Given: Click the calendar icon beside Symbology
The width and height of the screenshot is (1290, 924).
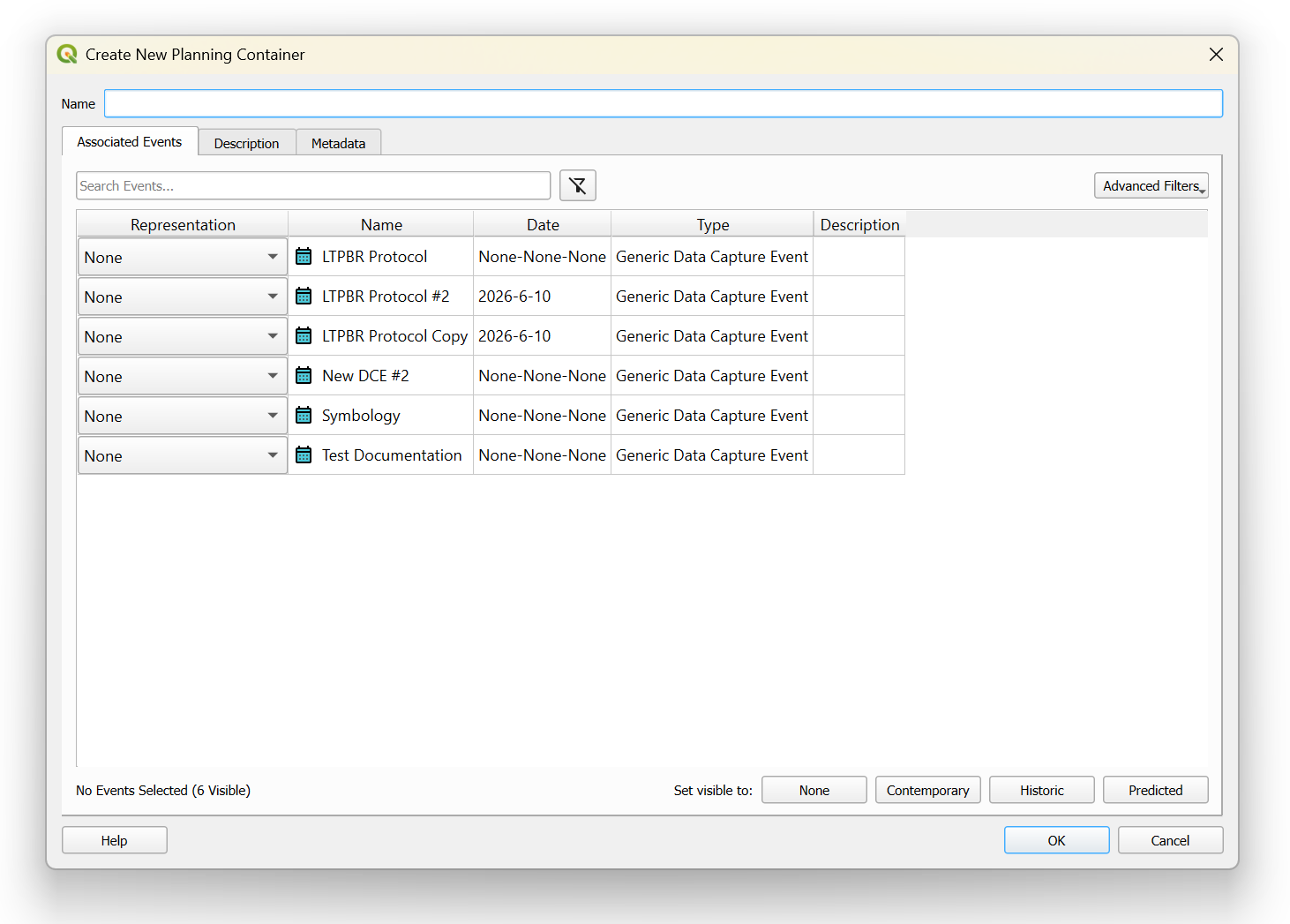Looking at the screenshot, I should (304, 415).
